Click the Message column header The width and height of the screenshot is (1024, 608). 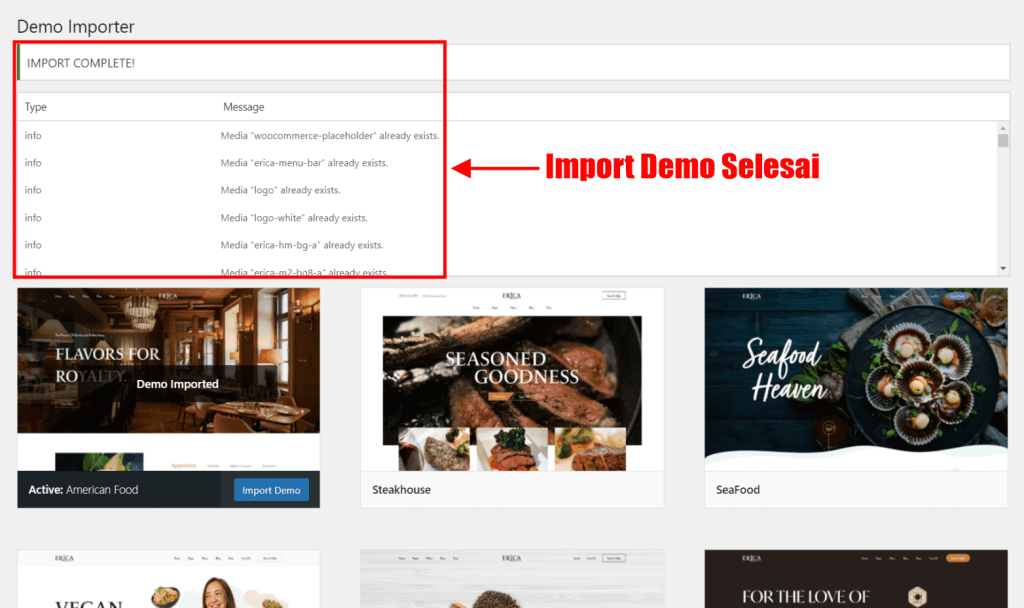point(243,107)
